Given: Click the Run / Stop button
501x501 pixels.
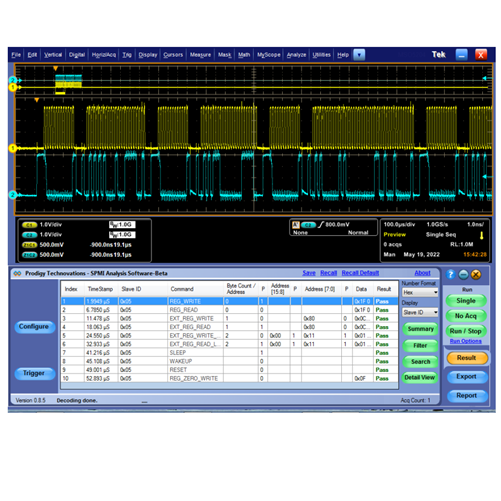Looking at the screenshot, I should [466, 331].
